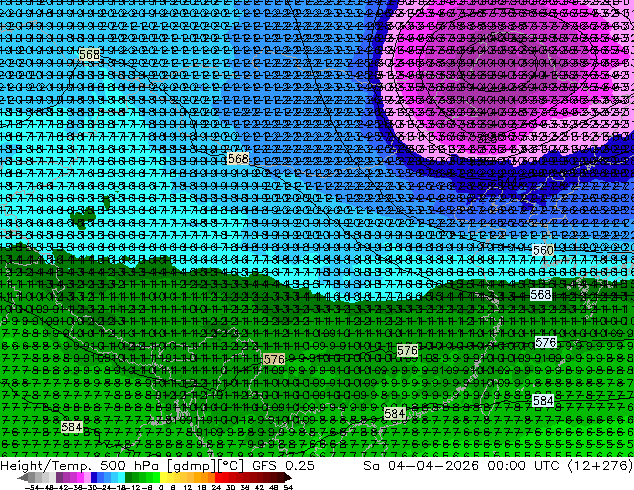The width and height of the screenshot is (634, 490).
Task: Click the middle 576 contour label
Action: pos(407,350)
